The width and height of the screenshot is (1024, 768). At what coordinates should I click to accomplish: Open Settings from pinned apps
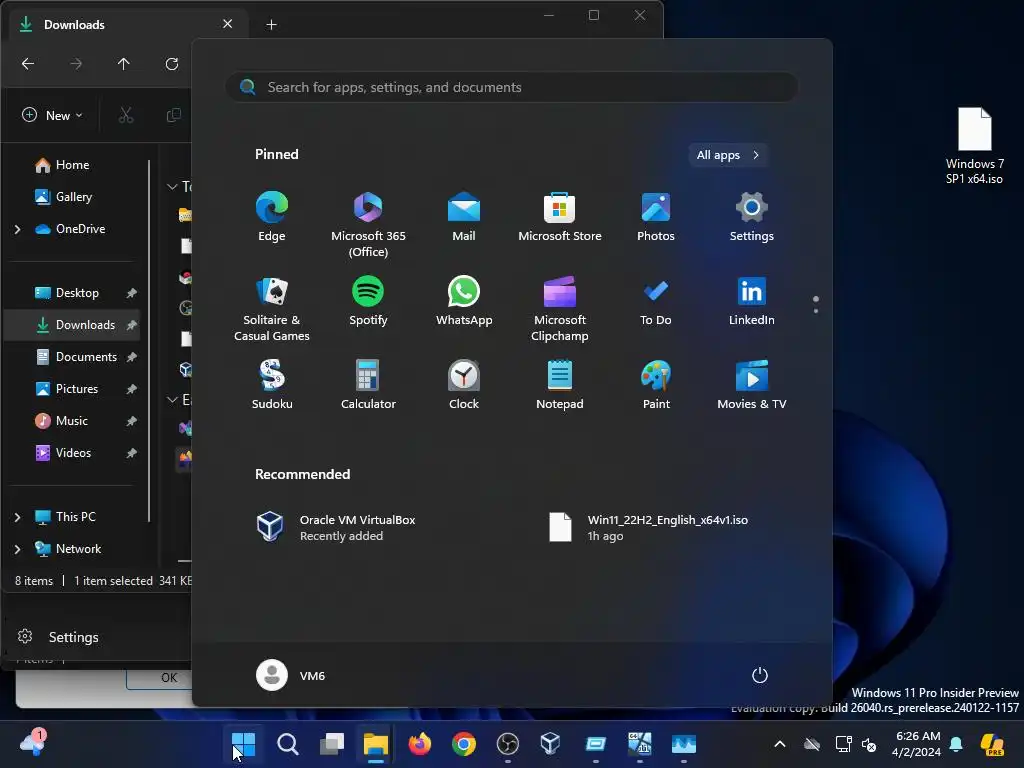(x=752, y=217)
